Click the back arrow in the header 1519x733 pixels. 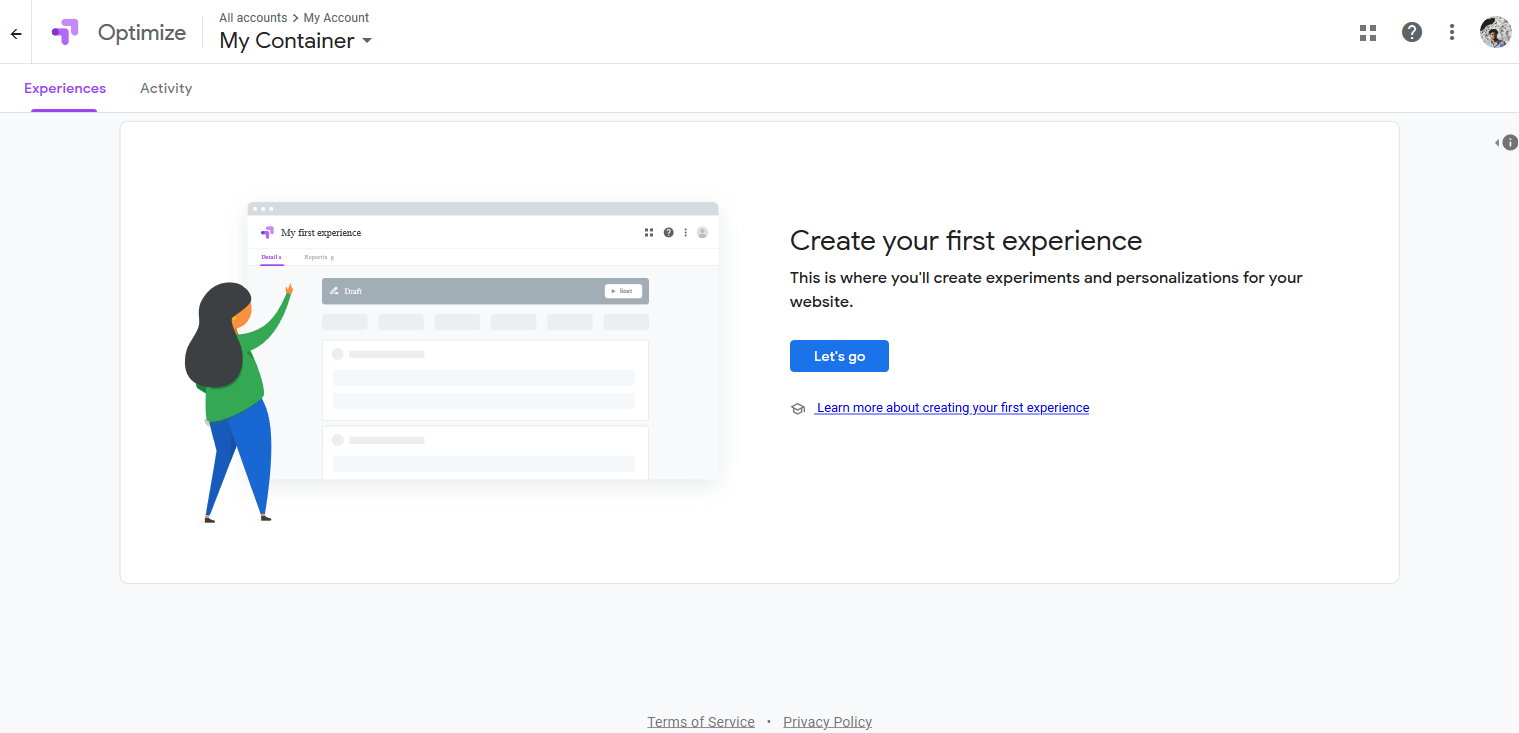(16, 33)
